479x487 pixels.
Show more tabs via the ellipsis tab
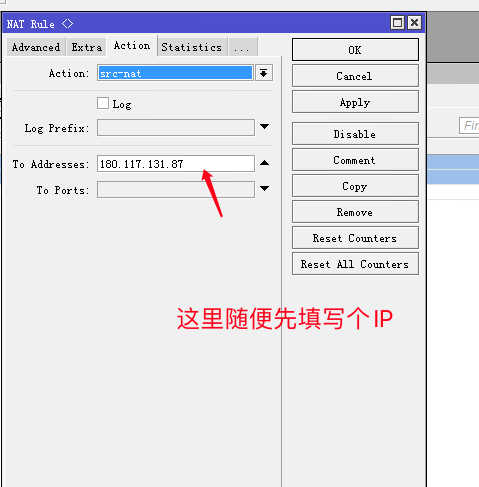243,47
